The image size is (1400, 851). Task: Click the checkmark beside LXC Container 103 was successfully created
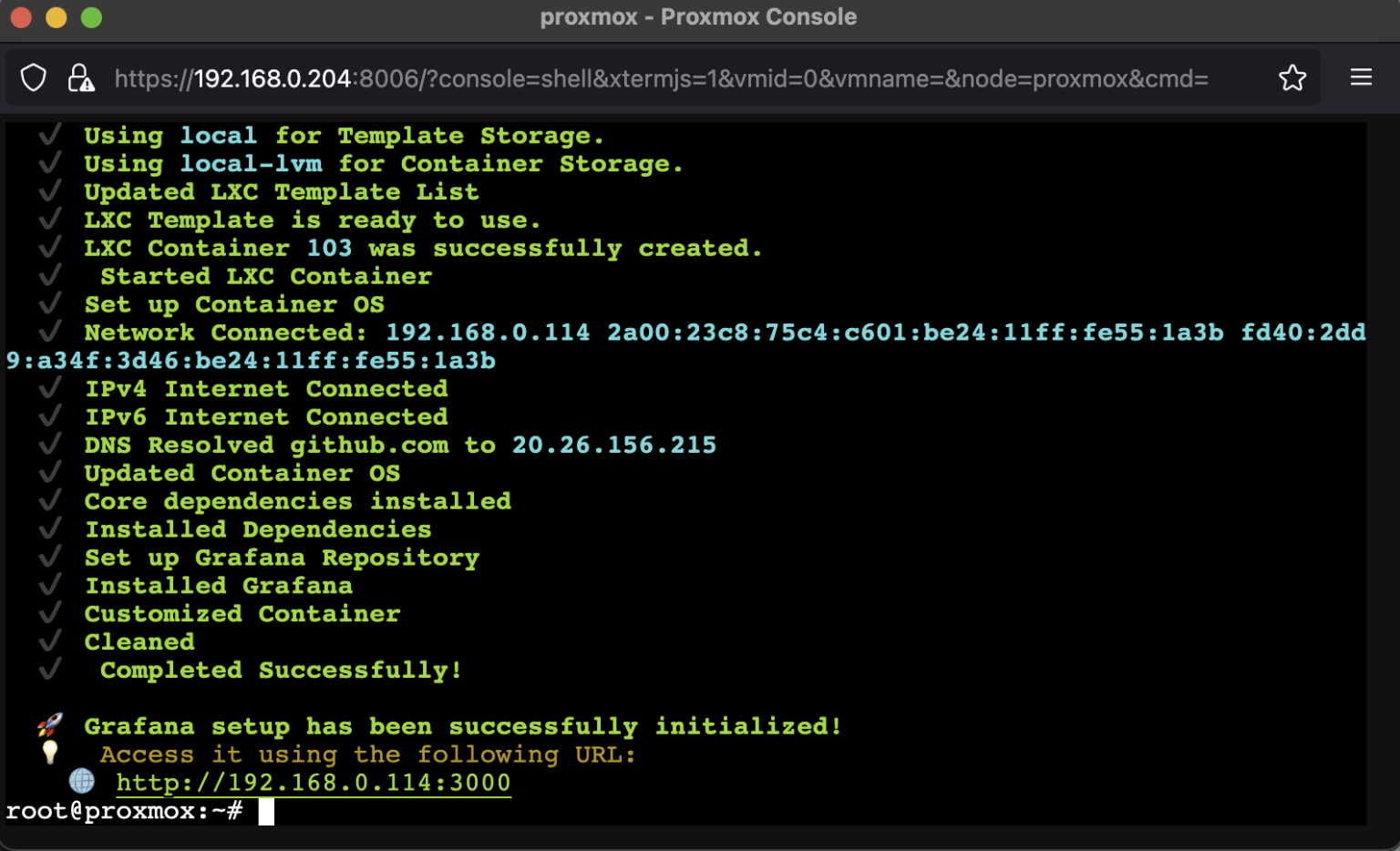pyautogui.click(x=50, y=247)
